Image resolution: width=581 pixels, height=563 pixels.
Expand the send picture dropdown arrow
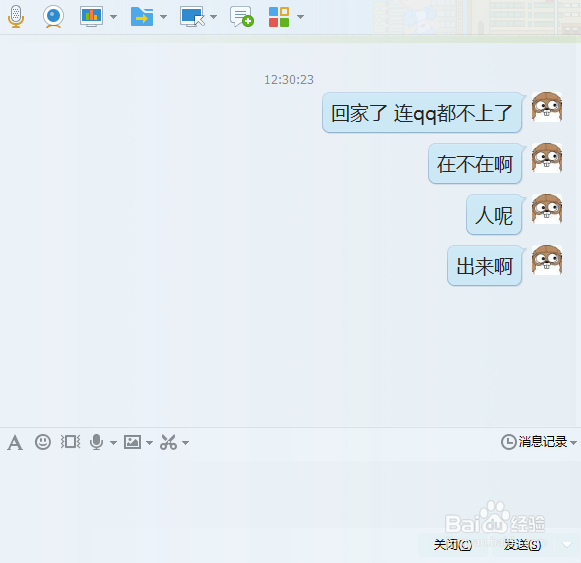click(149, 443)
